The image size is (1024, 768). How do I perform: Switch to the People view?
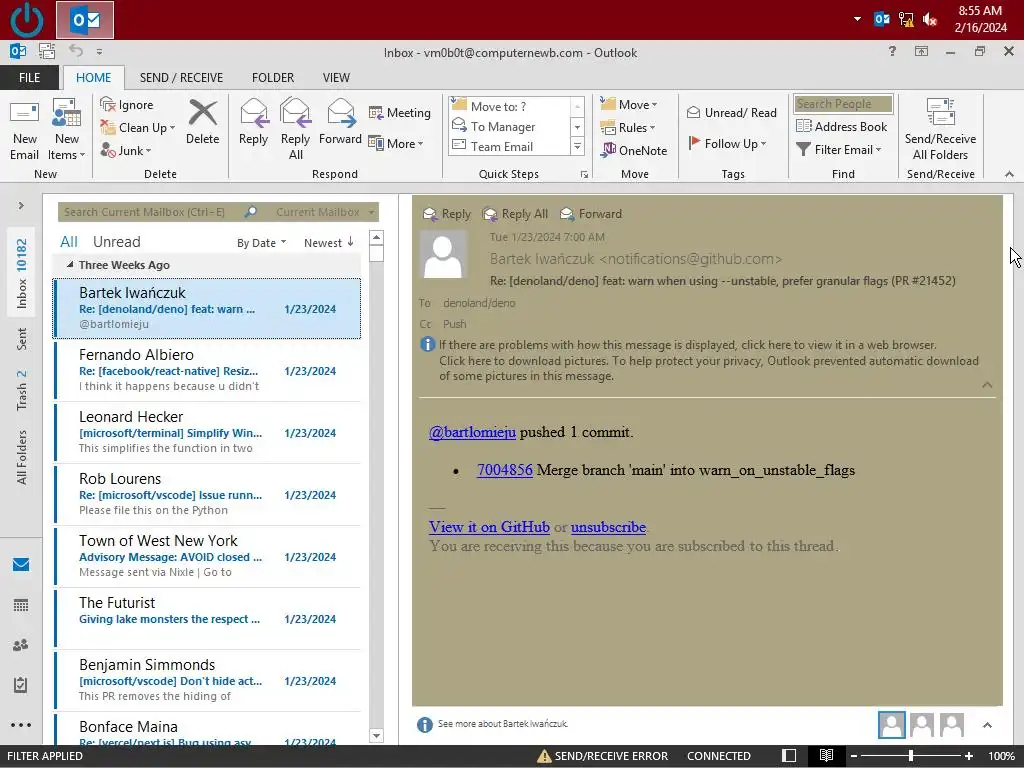(x=21, y=645)
